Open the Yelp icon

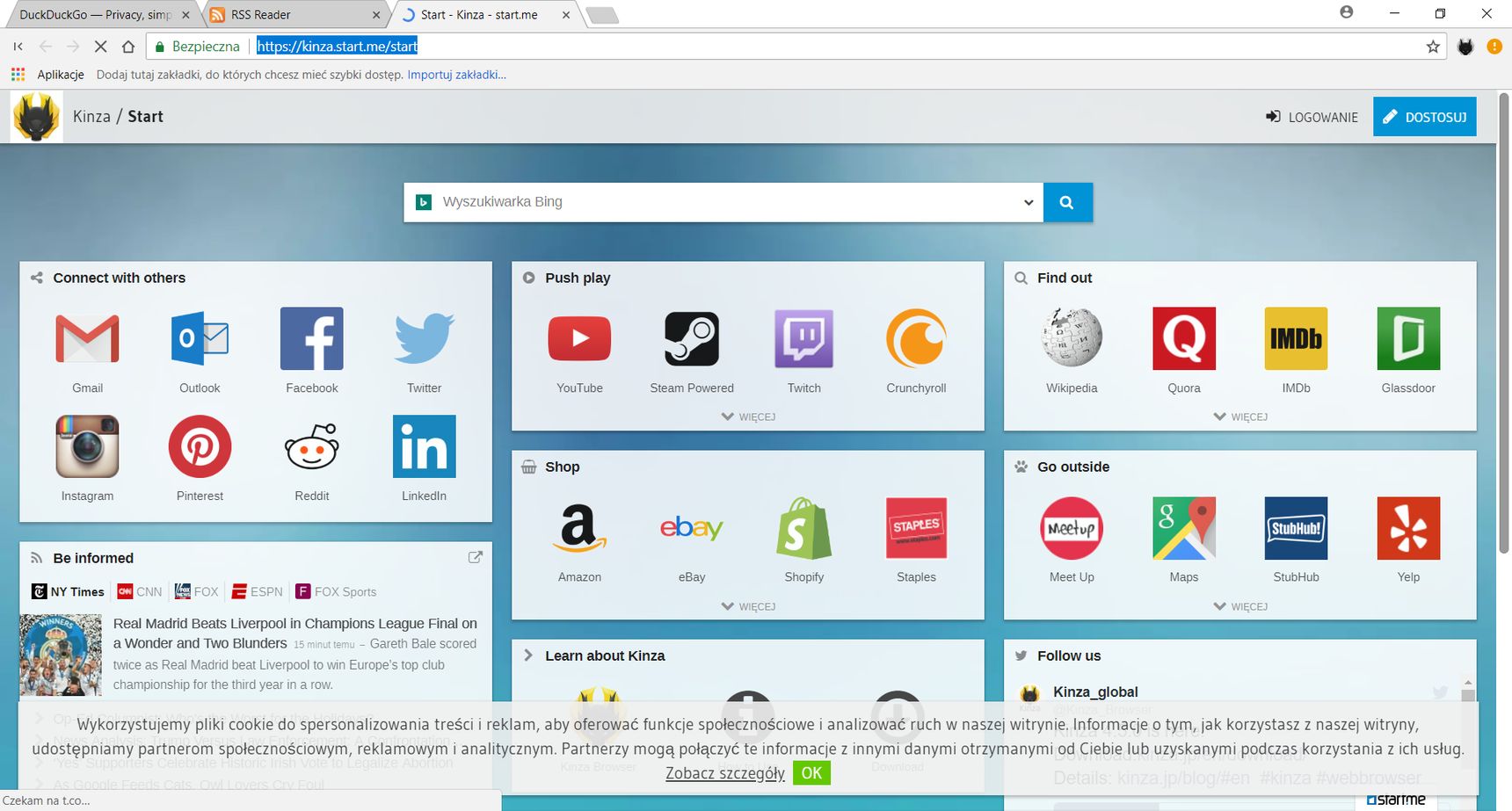tap(1409, 528)
